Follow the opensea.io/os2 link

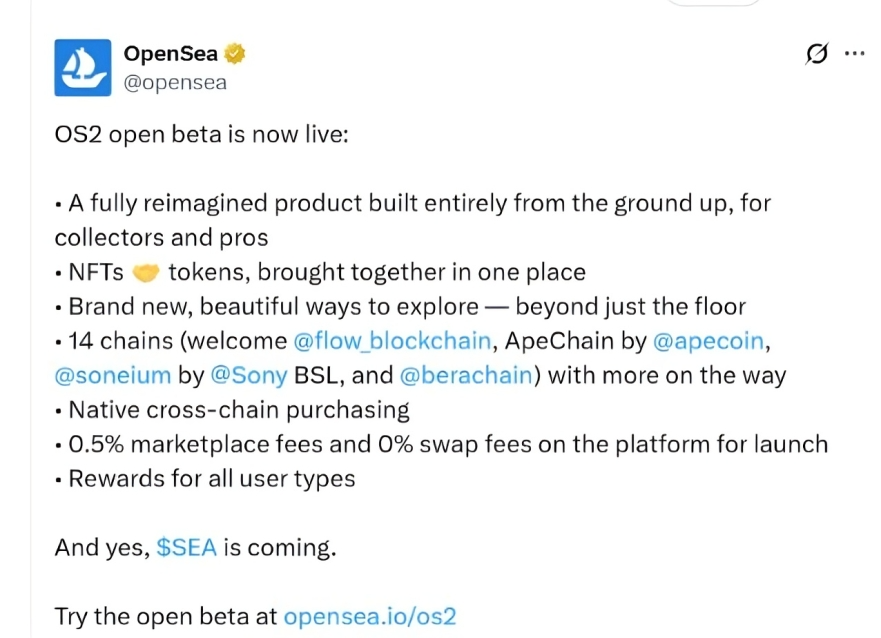coord(370,617)
